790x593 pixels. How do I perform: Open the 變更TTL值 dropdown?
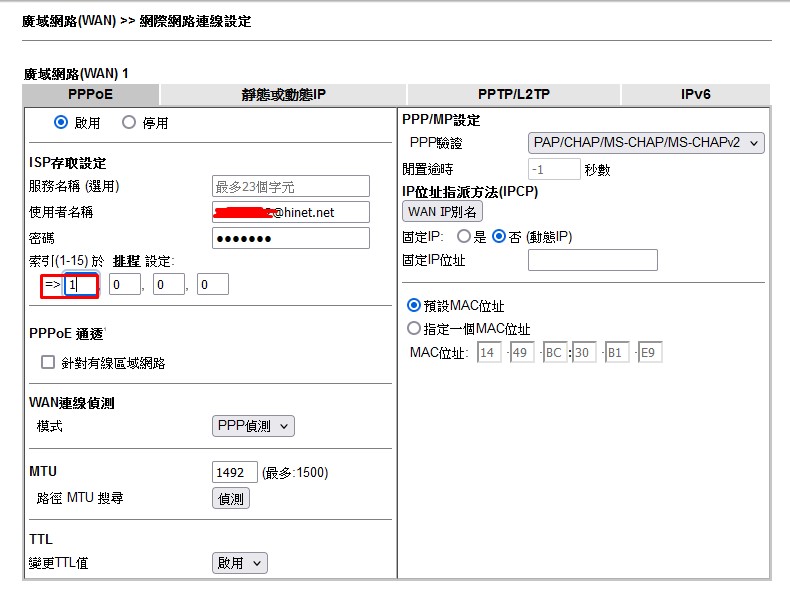coord(240,563)
